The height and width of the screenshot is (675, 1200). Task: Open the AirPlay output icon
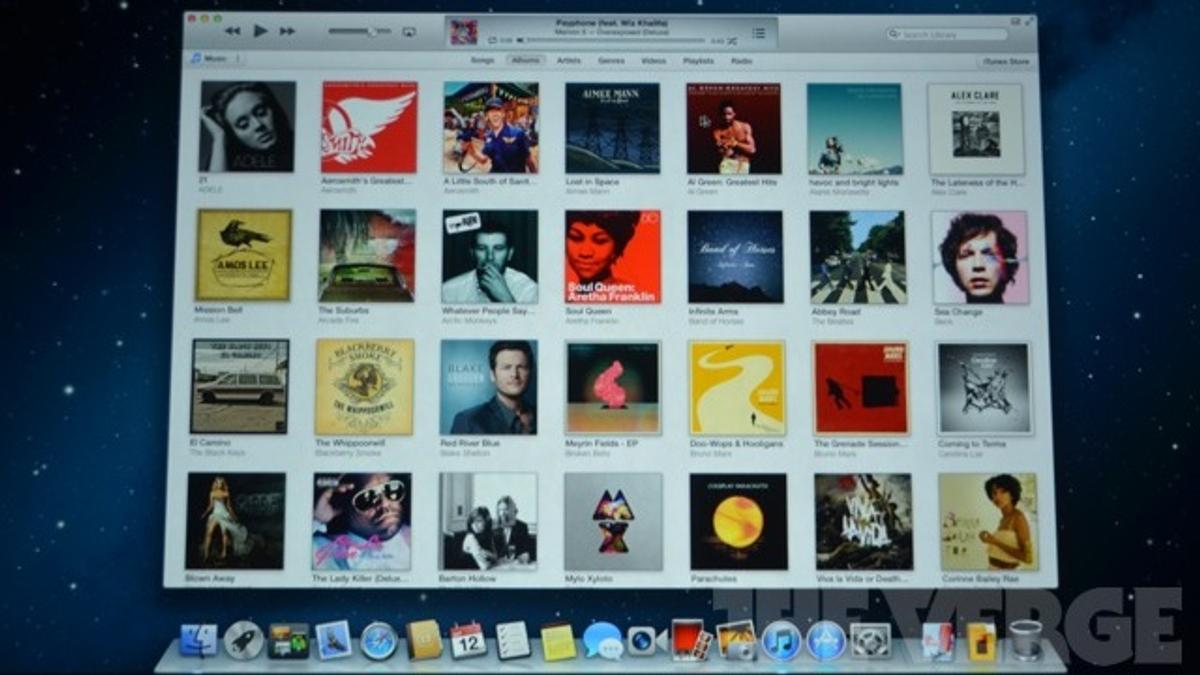coord(408,32)
